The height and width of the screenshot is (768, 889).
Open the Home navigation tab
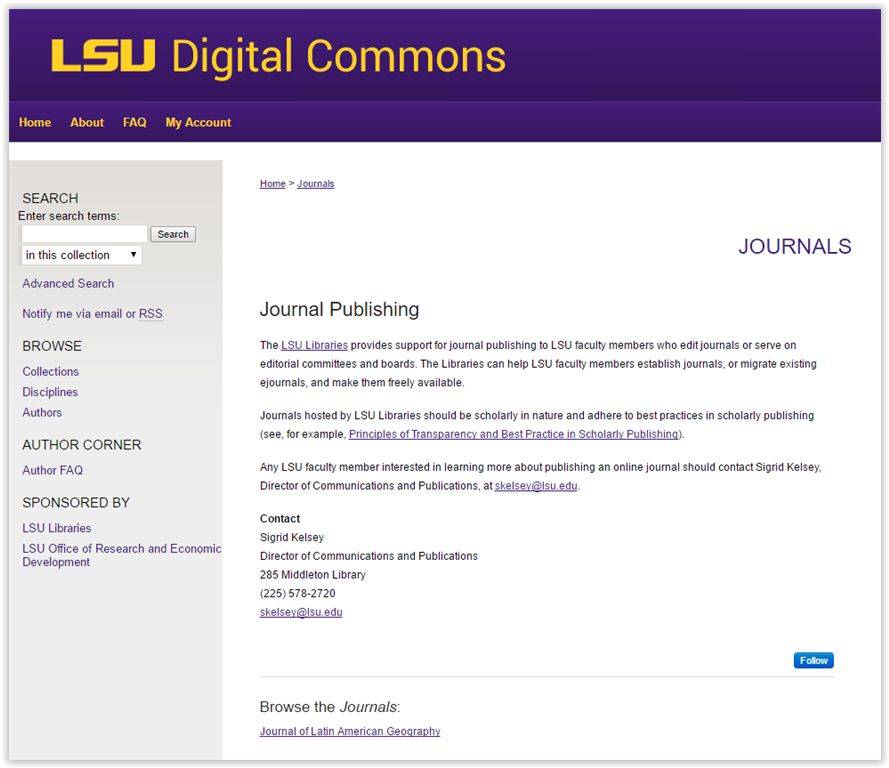pyautogui.click(x=35, y=122)
